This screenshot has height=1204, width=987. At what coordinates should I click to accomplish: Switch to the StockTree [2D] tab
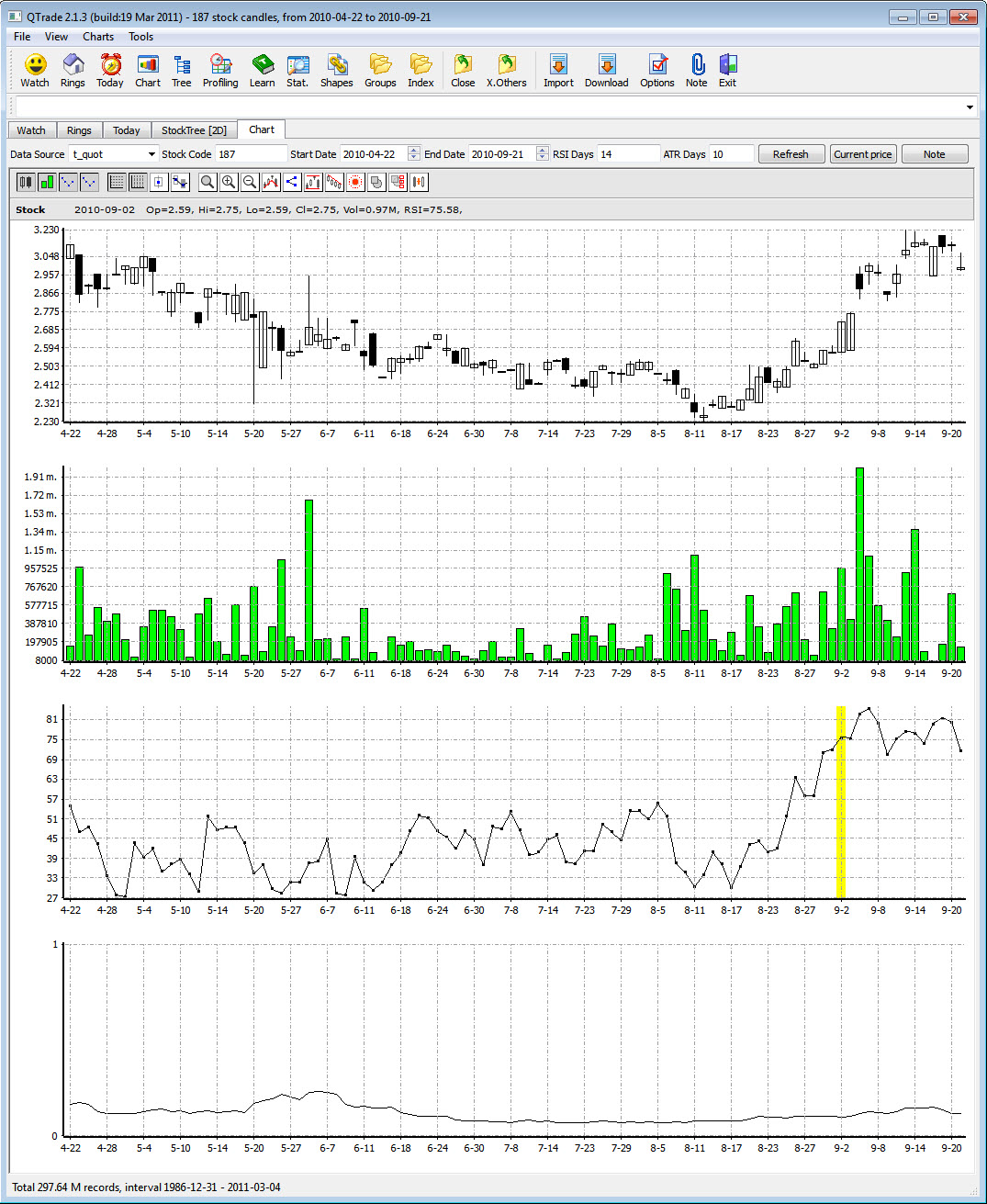194,130
